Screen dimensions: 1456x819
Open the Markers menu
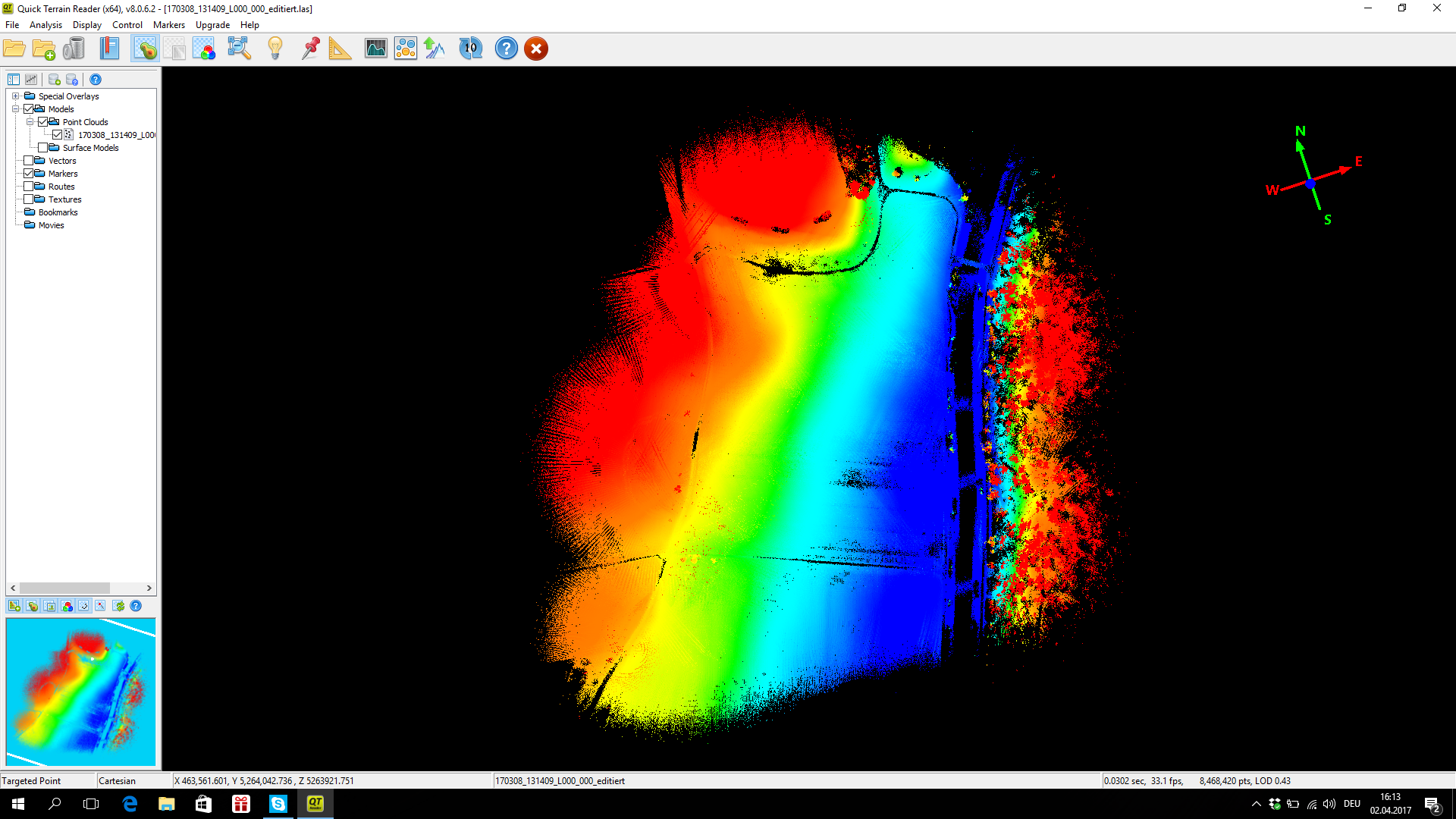[x=168, y=25]
